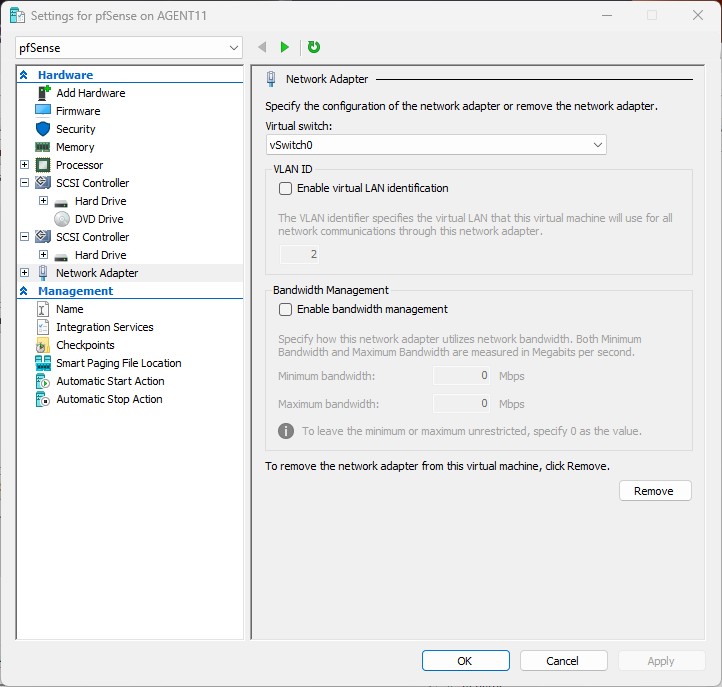This screenshot has height=687, width=722.
Task: Enable bandwidth management checkbox
Action: (x=285, y=309)
